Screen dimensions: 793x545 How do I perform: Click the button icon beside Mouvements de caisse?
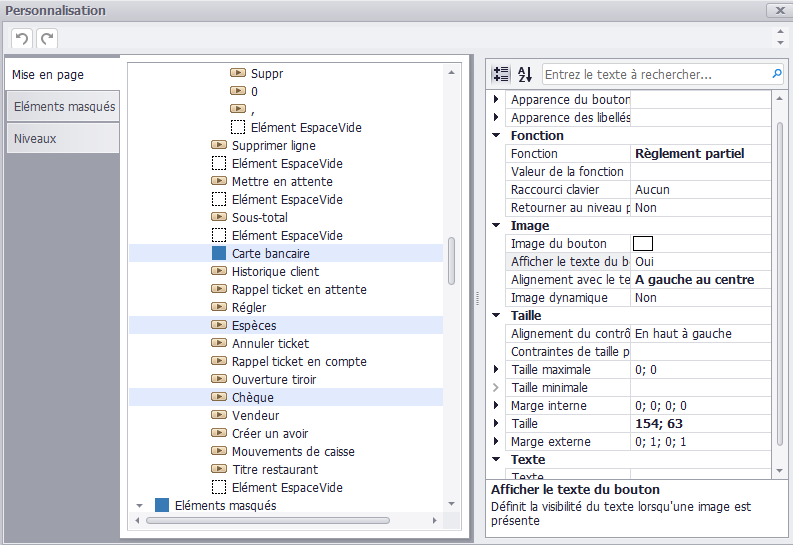click(x=218, y=451)
